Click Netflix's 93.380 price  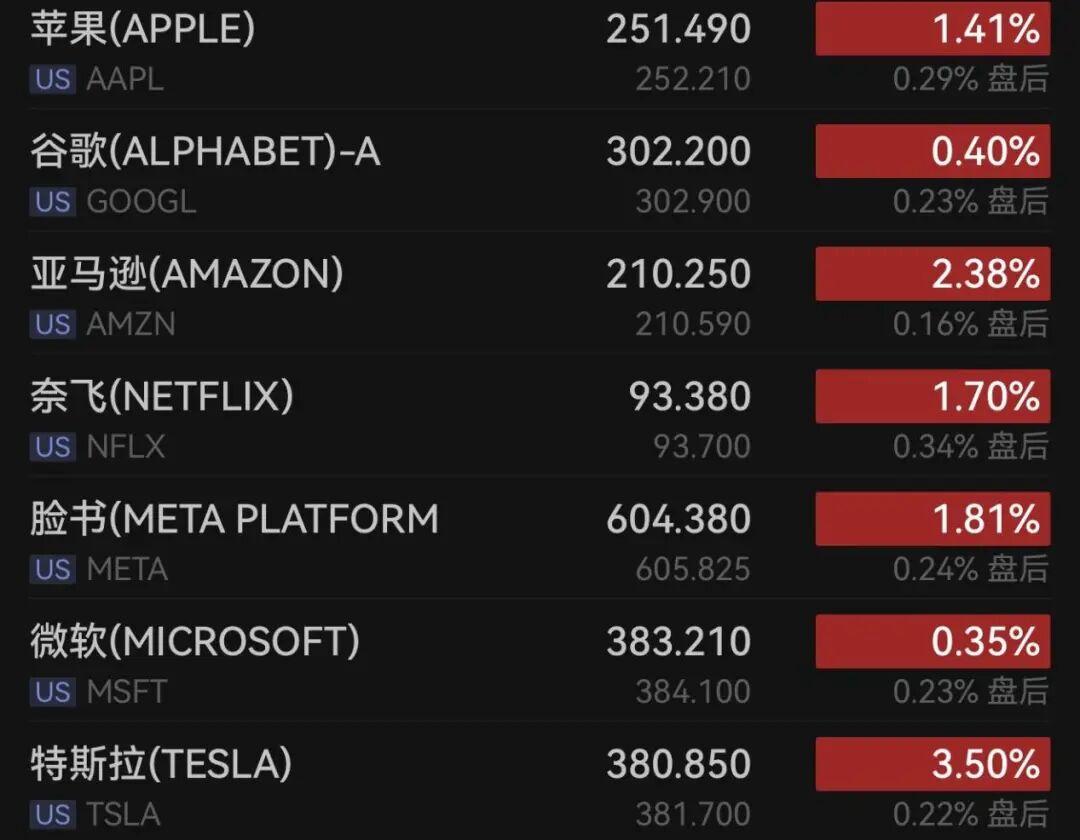click(689, 397)
